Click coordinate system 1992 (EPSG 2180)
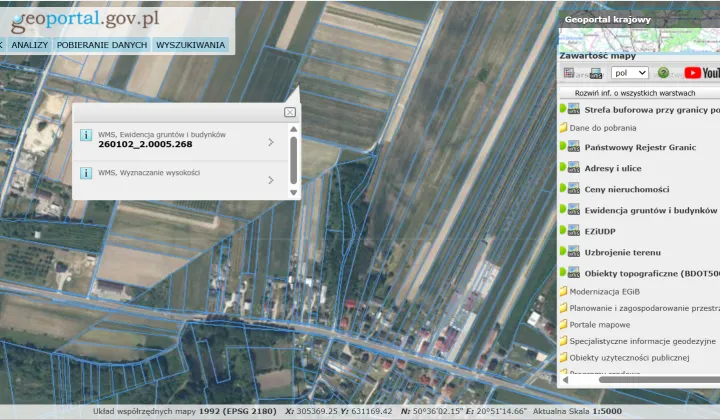The height and width of the screenshot is (420, 720). point(238,411)
